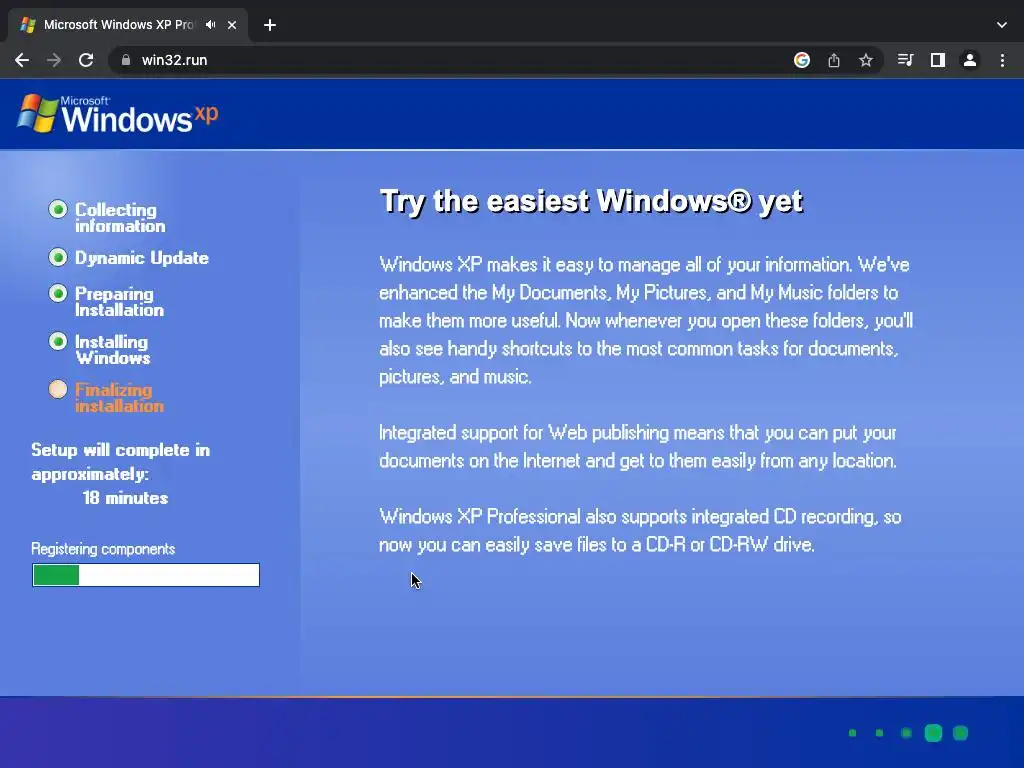Image resolution: width=1024 pixels, height=768 pixels.
Task: Click the largest green activity dot
Action: [x=933, y=733]
